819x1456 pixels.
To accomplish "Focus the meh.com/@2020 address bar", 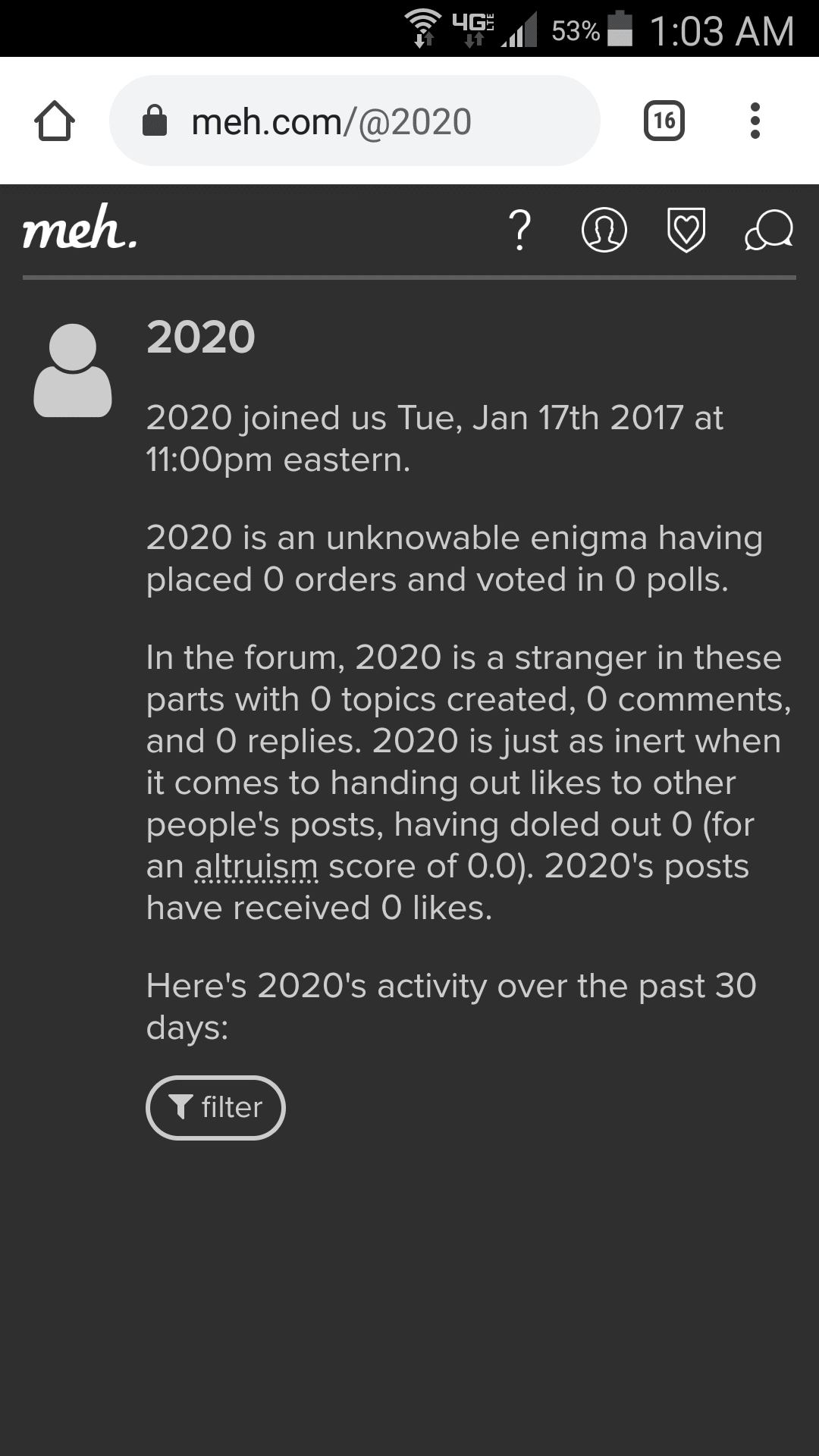I will point(356,121).
